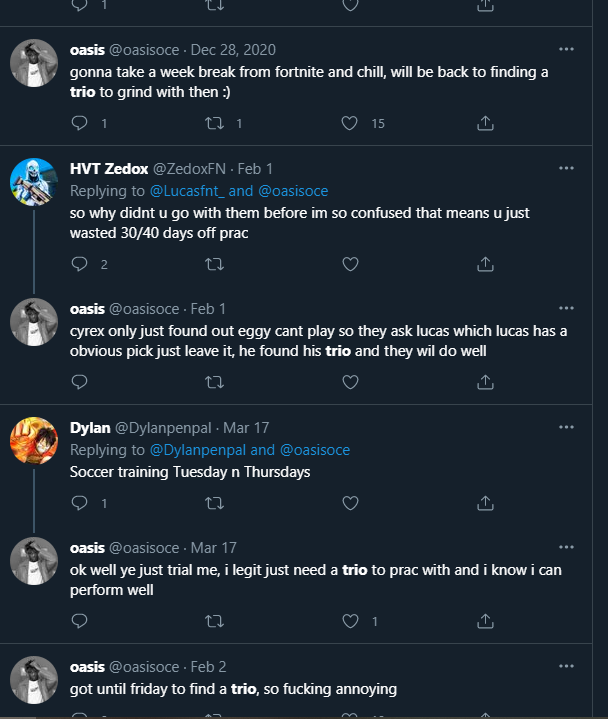Open more options on HVT Zedox tweet
This screenshot has width=608, height=719.
tap(566, 168)
